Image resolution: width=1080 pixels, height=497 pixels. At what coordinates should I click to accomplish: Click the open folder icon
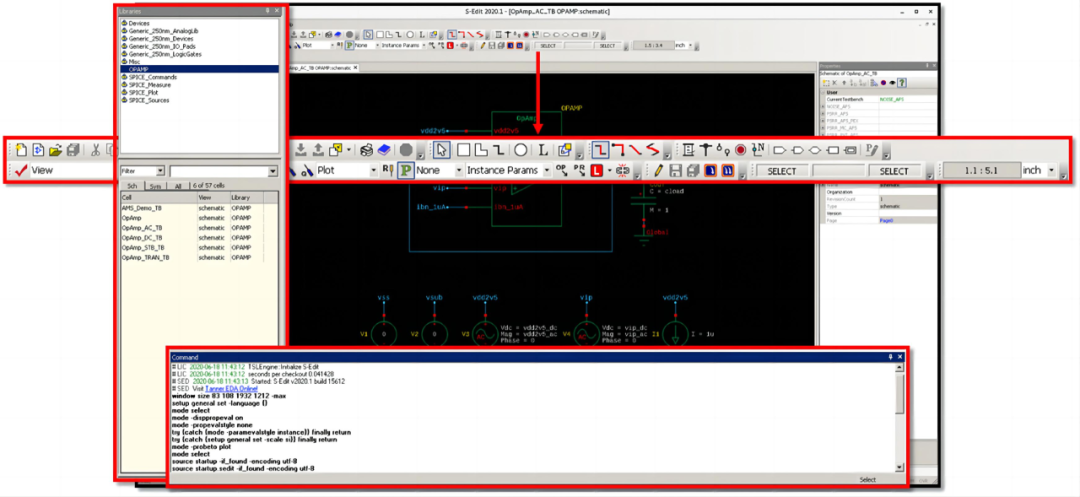(x=56, y=149)
